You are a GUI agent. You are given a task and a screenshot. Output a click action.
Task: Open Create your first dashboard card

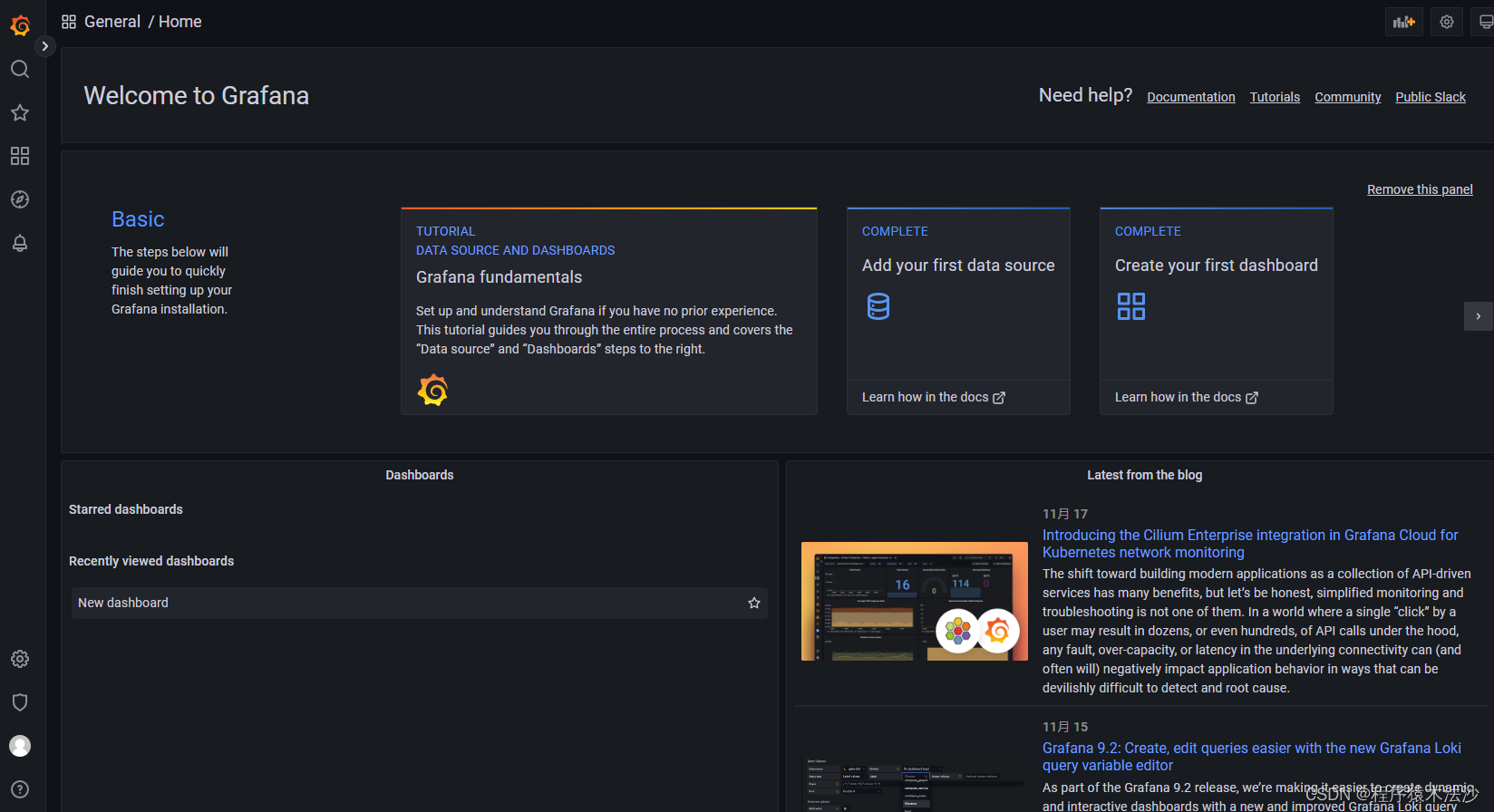pyautogui.click(x=1217, y=312)
